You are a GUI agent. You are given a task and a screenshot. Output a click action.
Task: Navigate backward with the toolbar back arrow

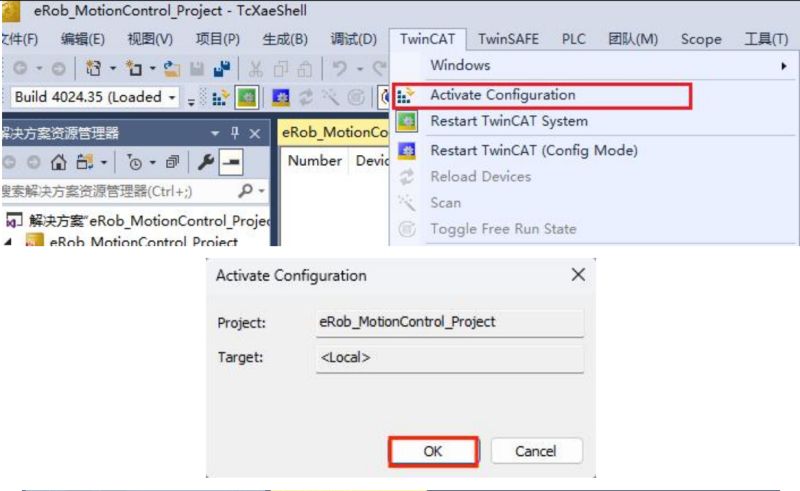coord(20,68)
